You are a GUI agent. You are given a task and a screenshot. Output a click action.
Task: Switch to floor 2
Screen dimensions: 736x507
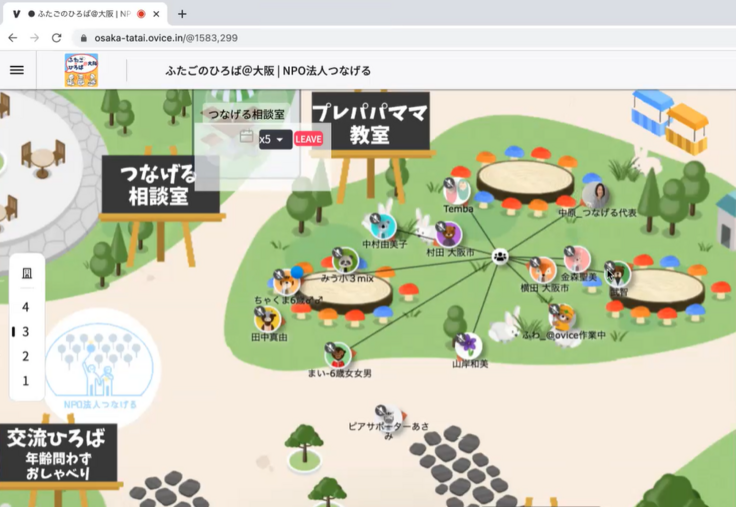(26, 356)
